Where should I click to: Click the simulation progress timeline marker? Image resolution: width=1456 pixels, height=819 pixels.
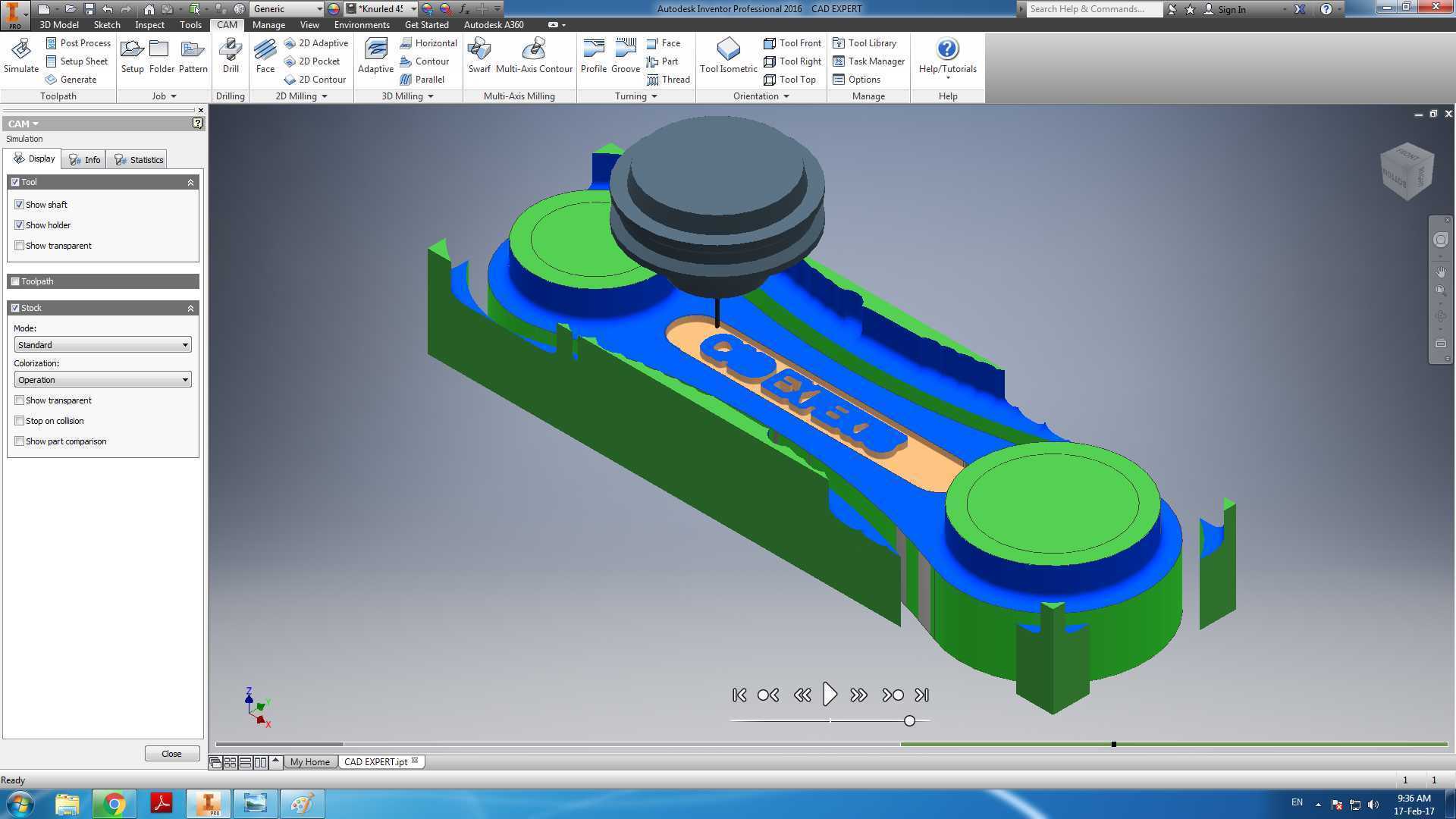(1113, 744)
